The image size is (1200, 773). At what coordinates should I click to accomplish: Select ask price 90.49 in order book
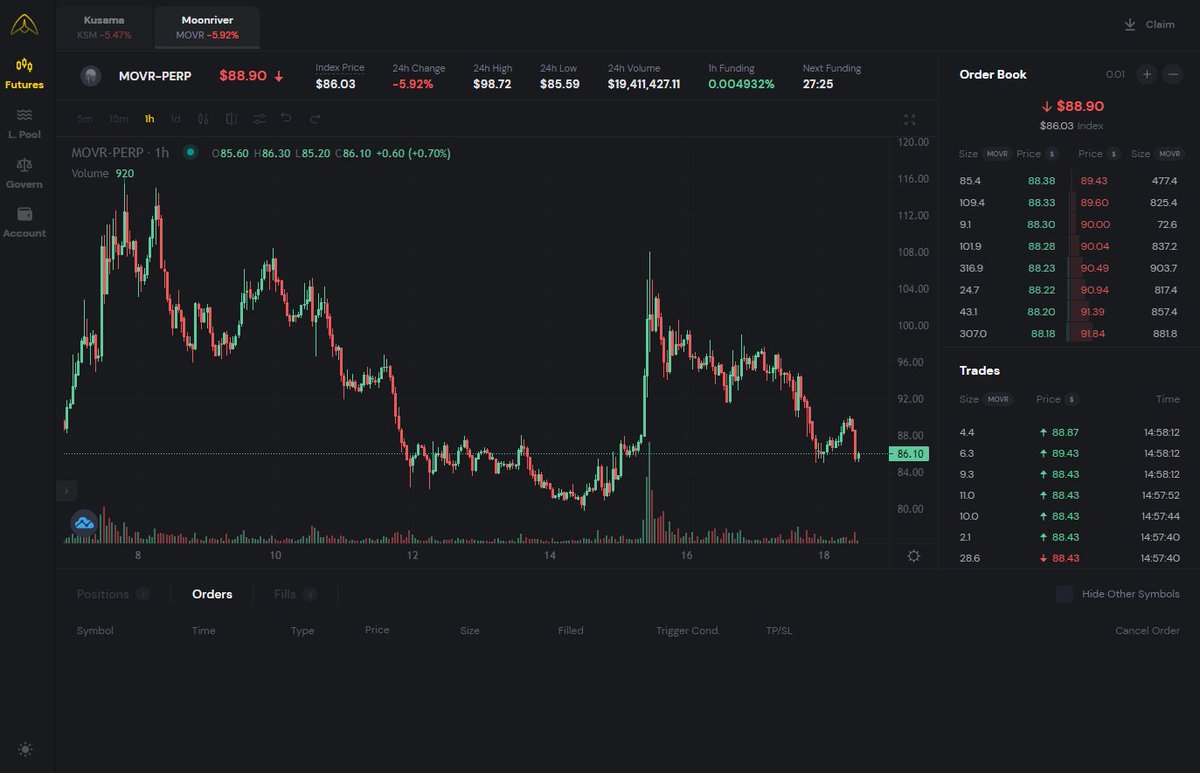click(1095, 268)
